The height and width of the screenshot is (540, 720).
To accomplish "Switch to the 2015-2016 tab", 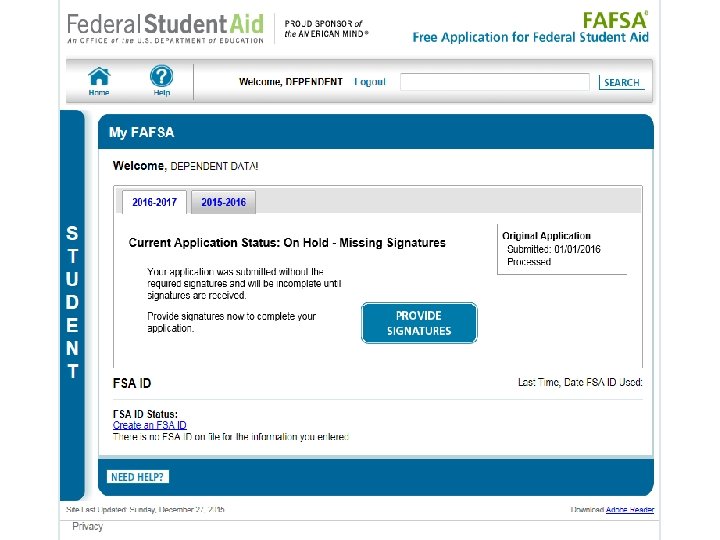I will 223,202.
